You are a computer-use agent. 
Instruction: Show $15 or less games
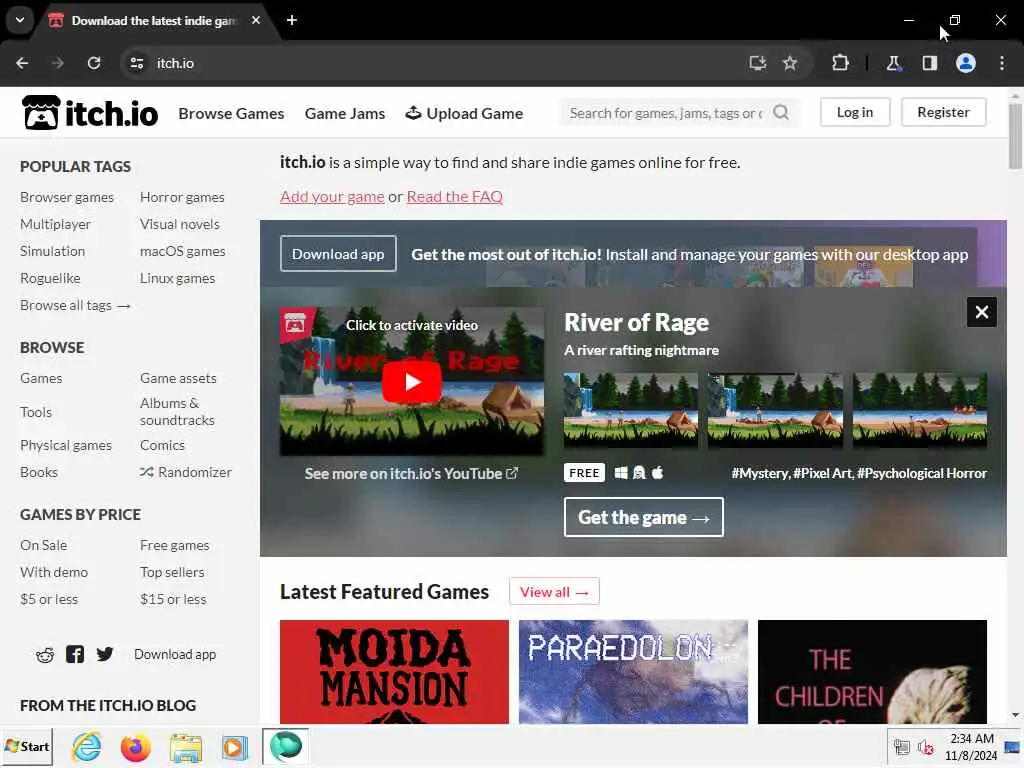coord(173,599)
